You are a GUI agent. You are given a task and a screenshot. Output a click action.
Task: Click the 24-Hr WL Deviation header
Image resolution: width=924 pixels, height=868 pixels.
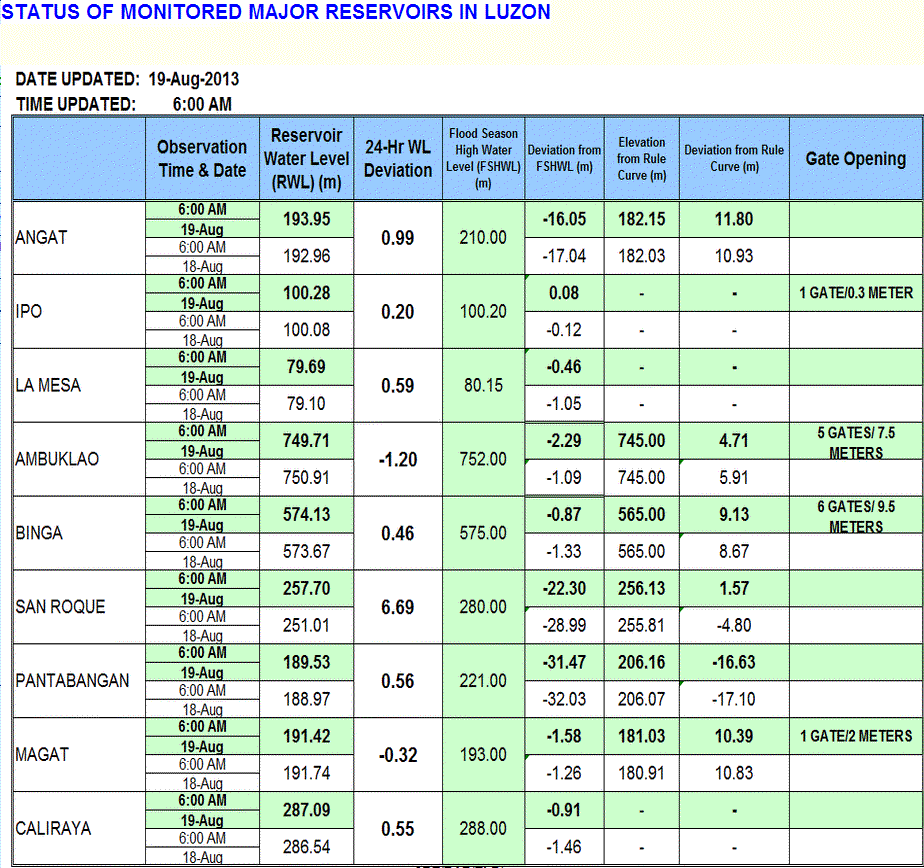(397, 159)
